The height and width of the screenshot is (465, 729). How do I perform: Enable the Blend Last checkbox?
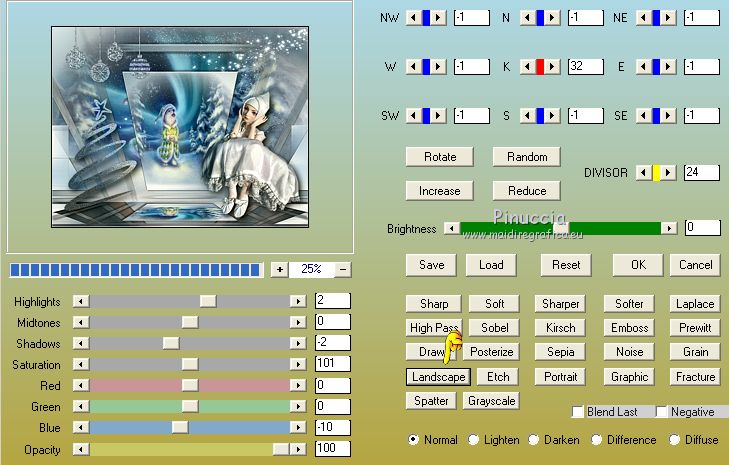[577, 412]
